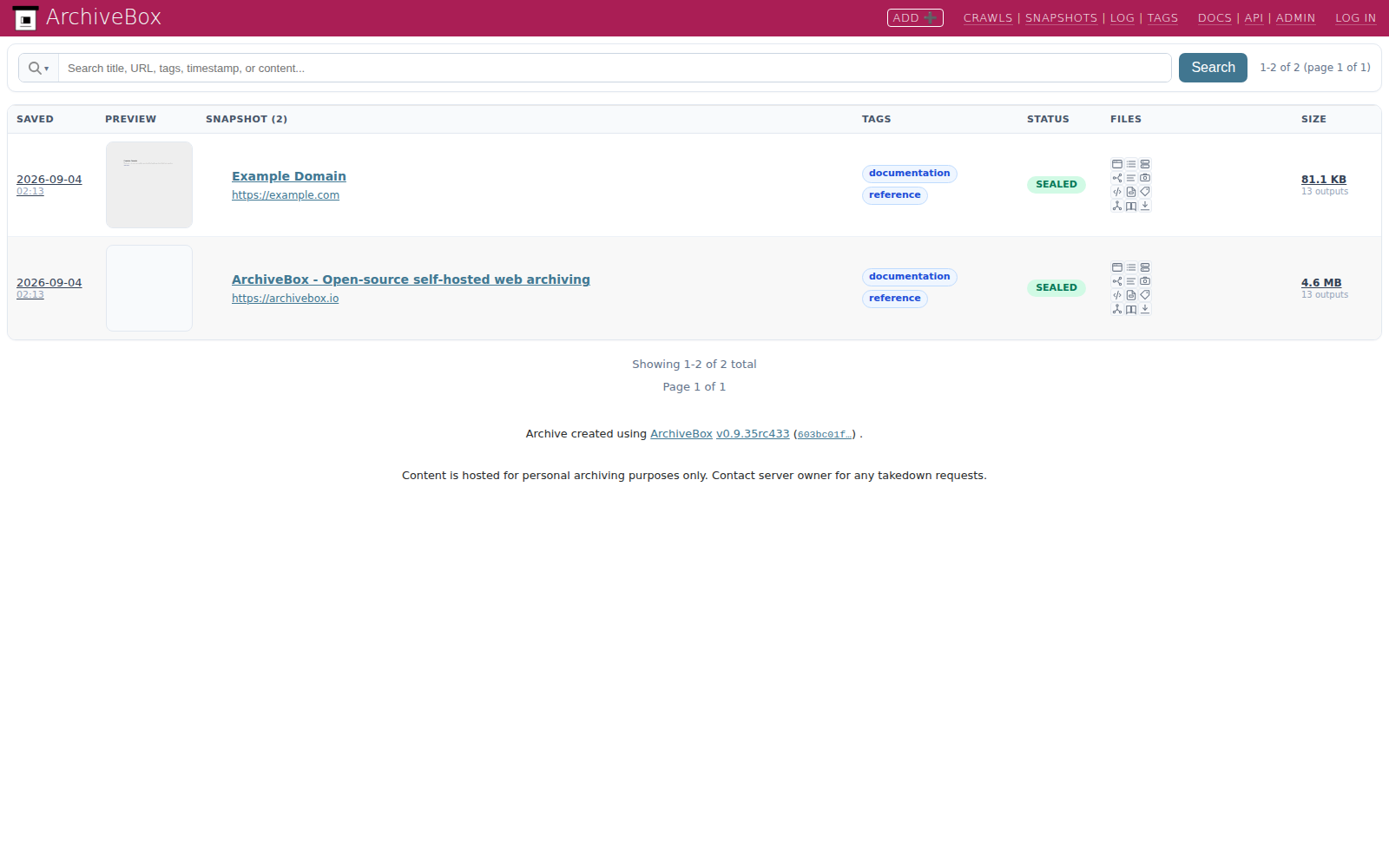Click SEALED status badge for ArchiveBox snapshot
The image size is (1389, 868).
pyautogui.click(x=1057, y=288)
